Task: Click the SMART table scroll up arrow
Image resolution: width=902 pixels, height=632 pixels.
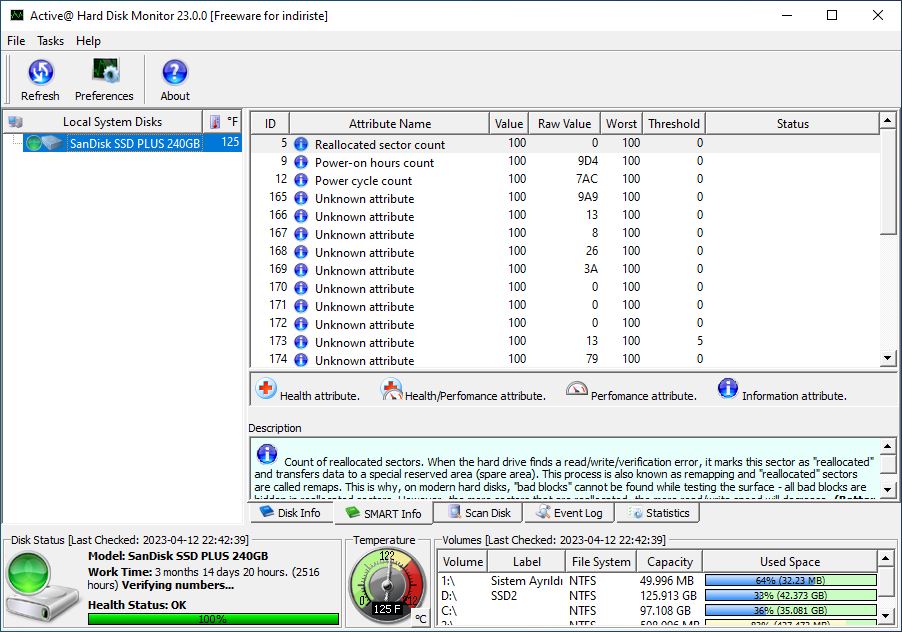Action: pyautogui.click(x=888, y=120)
